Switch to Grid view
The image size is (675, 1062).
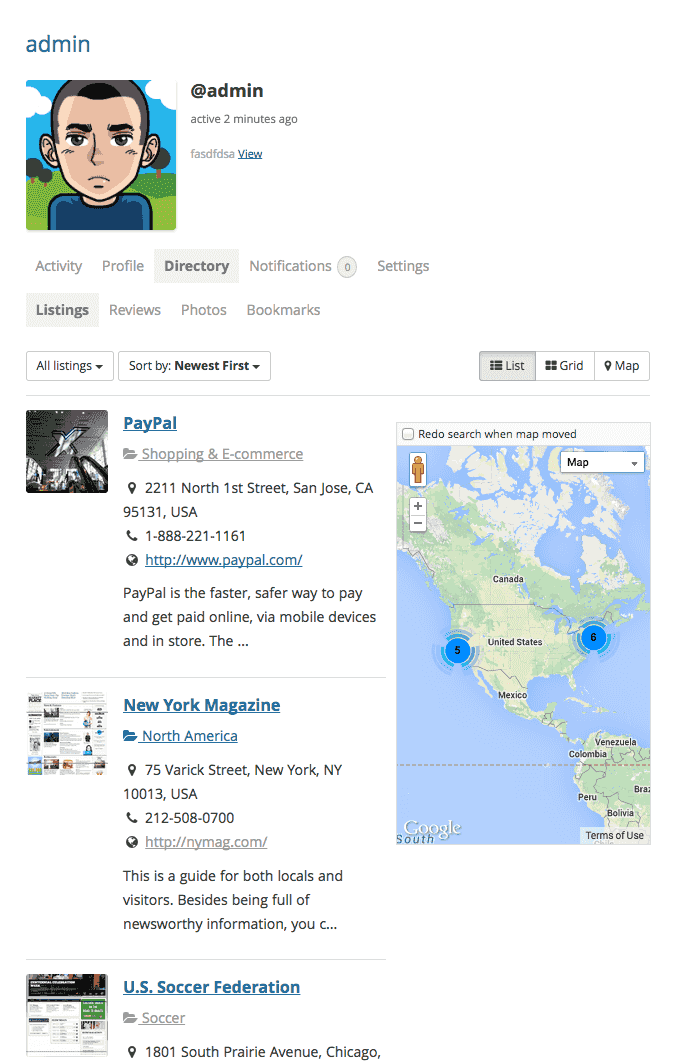pyautogui.click(x=564, y=366)
